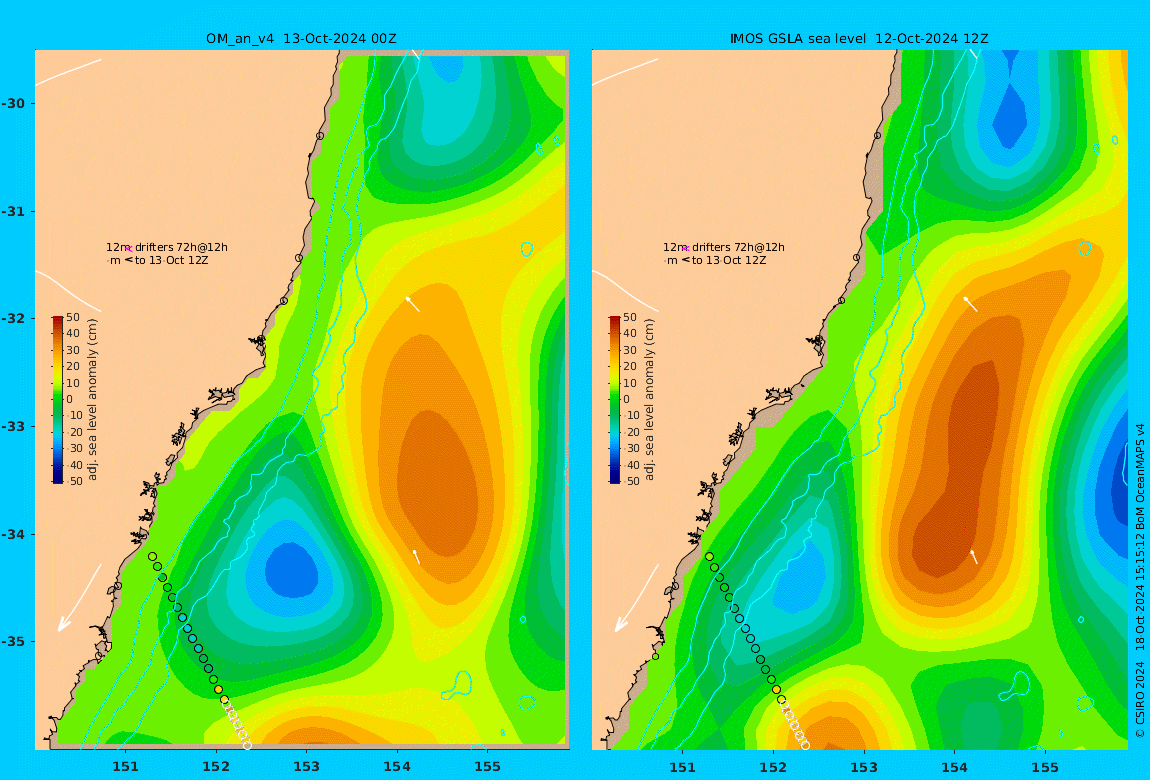Viewport: 1150px width, 780px height.
Task: Click the yellow-filled track circle on the right map
Action: pos(776,689)
